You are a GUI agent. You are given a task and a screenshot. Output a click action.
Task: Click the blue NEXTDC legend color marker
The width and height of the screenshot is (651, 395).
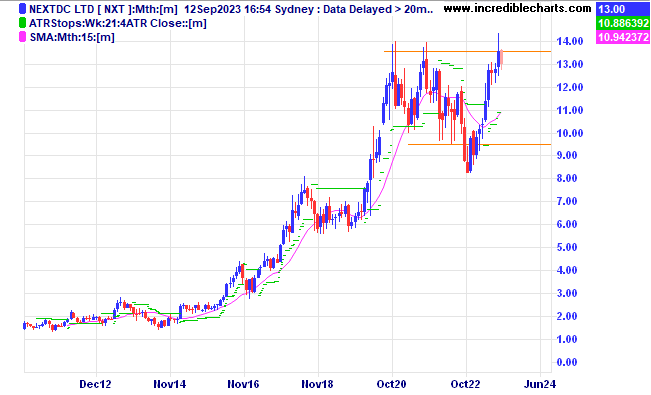click(22, 9)
